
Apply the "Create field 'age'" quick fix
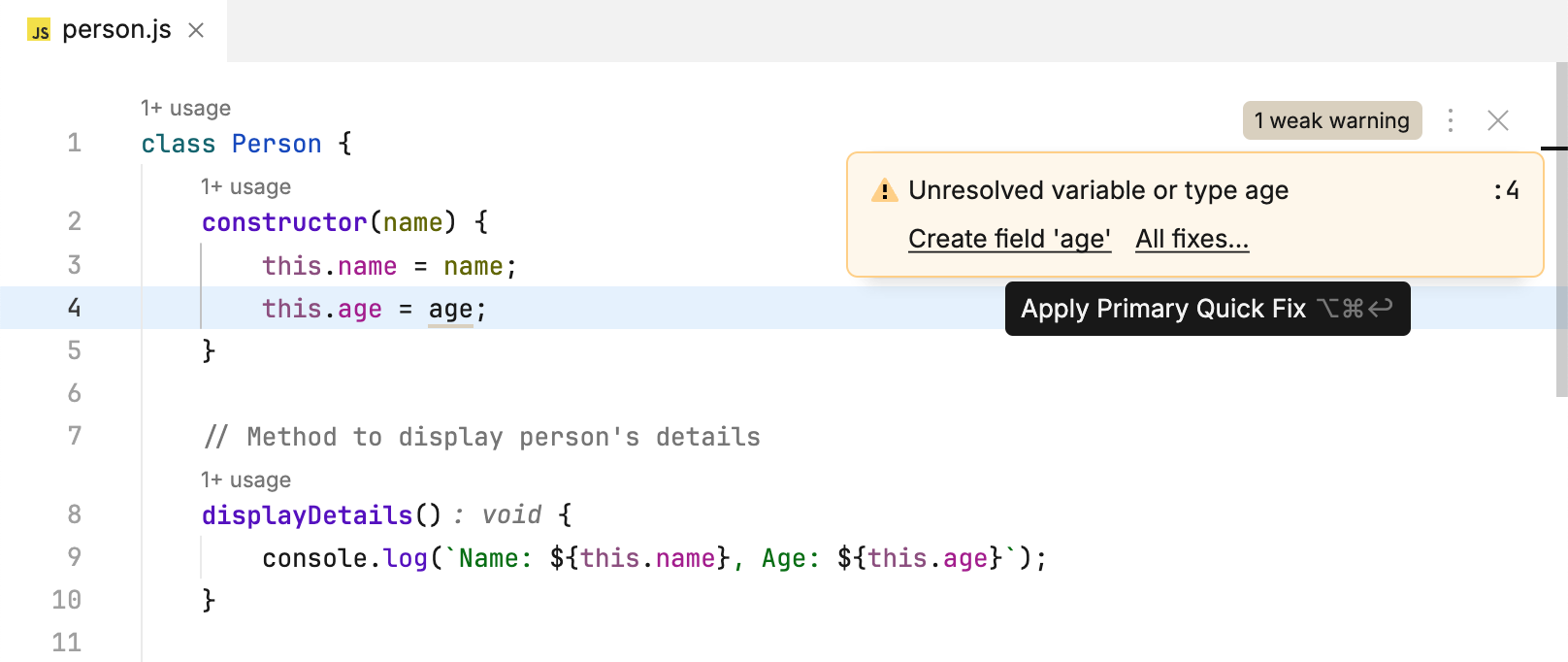pyautogui.click(x=1009, y=239)
